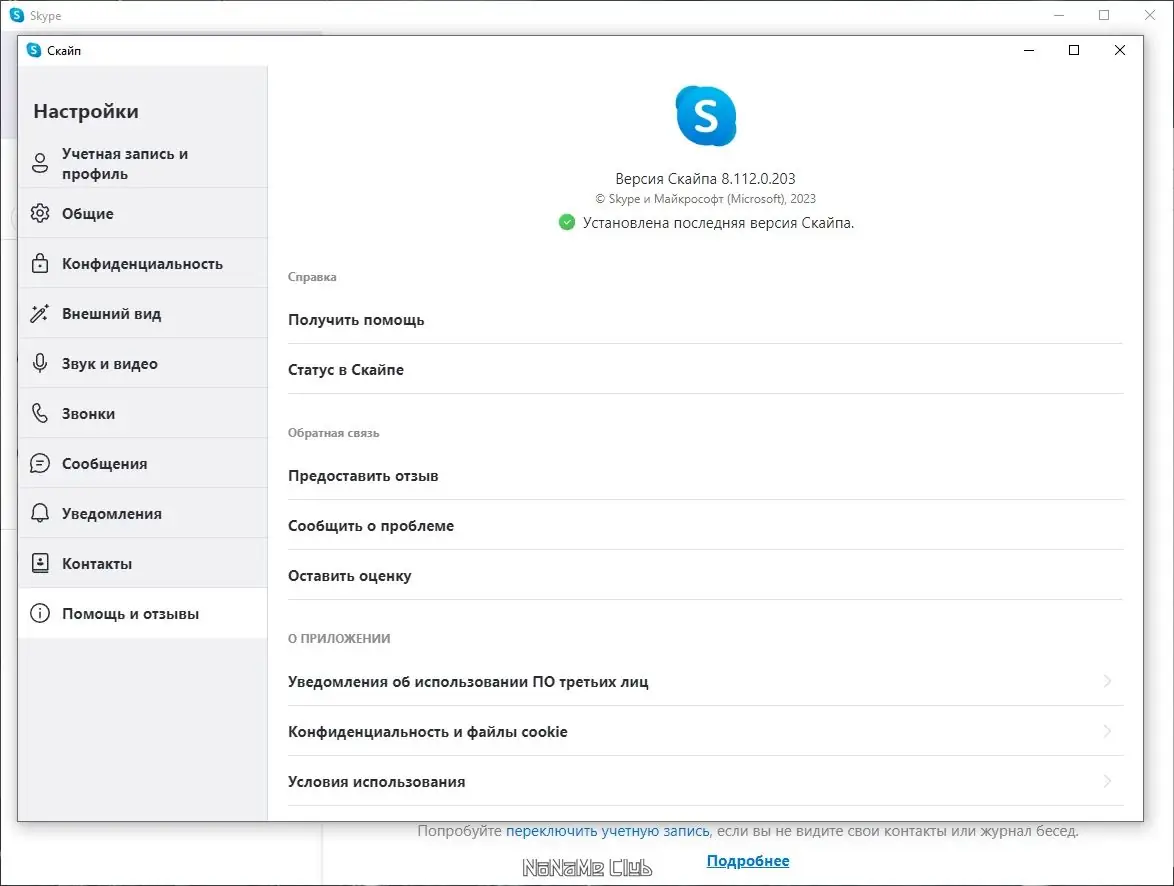Click the person icon beside Учетная запись и профиль
The width and height of the screenshot is (1174, 886).
point(40,163)
